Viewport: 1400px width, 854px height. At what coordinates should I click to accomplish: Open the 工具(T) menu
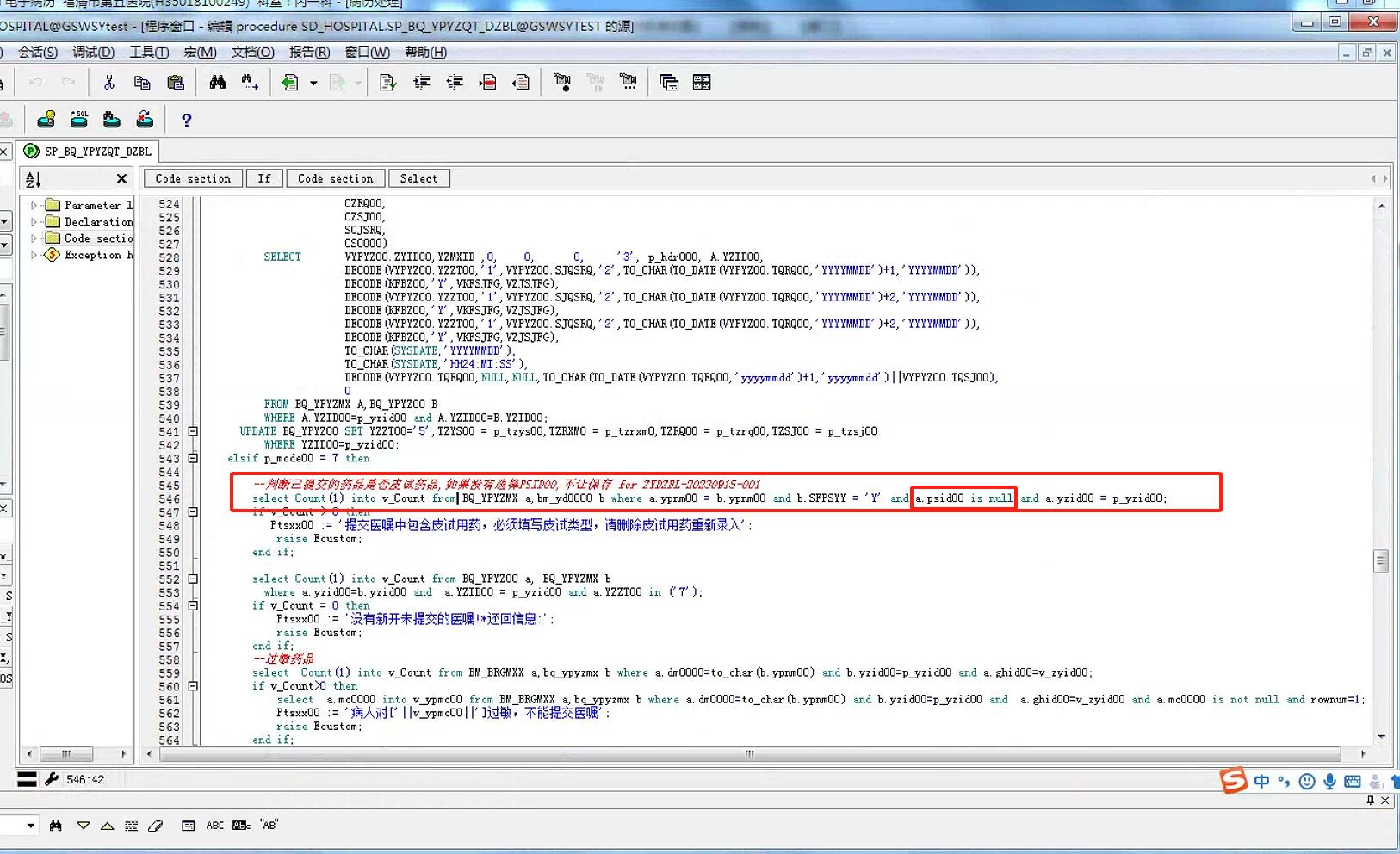pyautogui.click(x=149, y=53)
